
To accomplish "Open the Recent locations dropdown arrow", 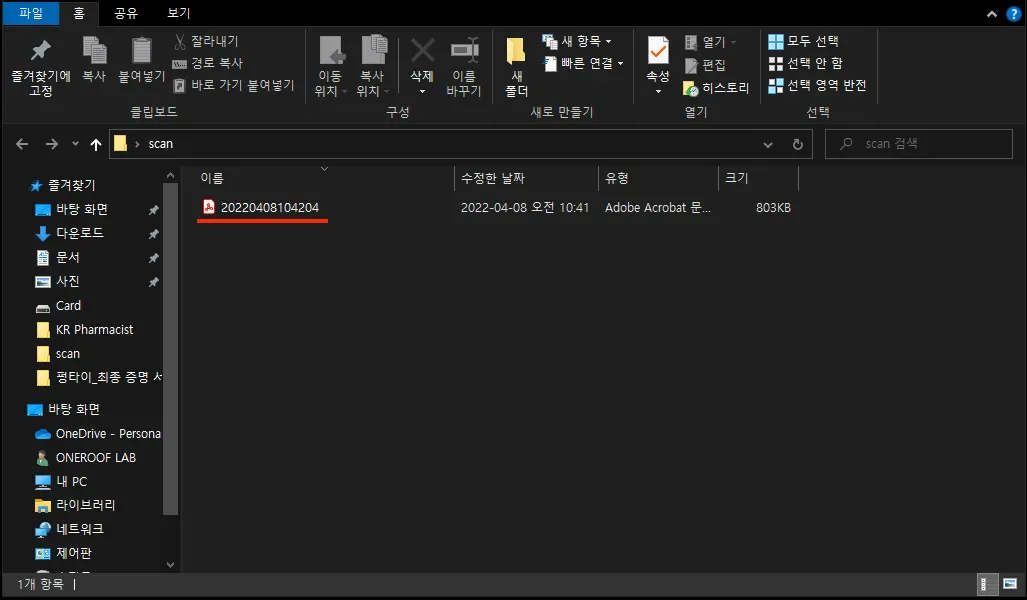I will click(75, 144).
